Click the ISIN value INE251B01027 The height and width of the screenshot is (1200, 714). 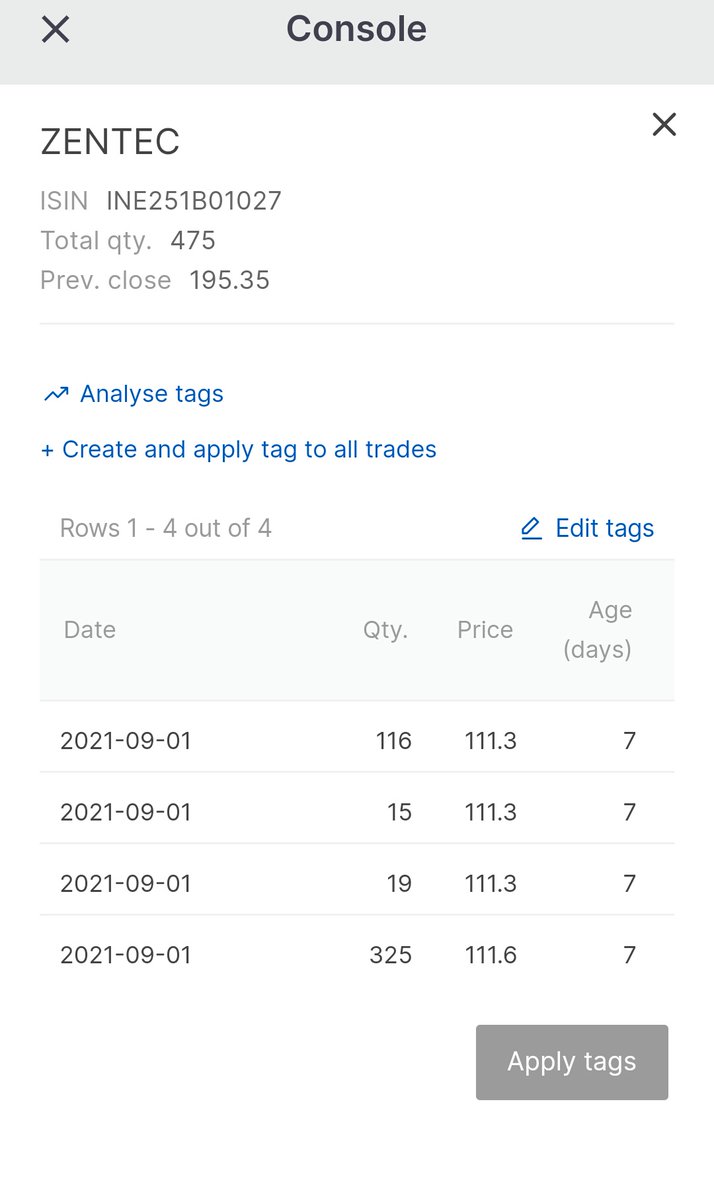click(194, 201)
